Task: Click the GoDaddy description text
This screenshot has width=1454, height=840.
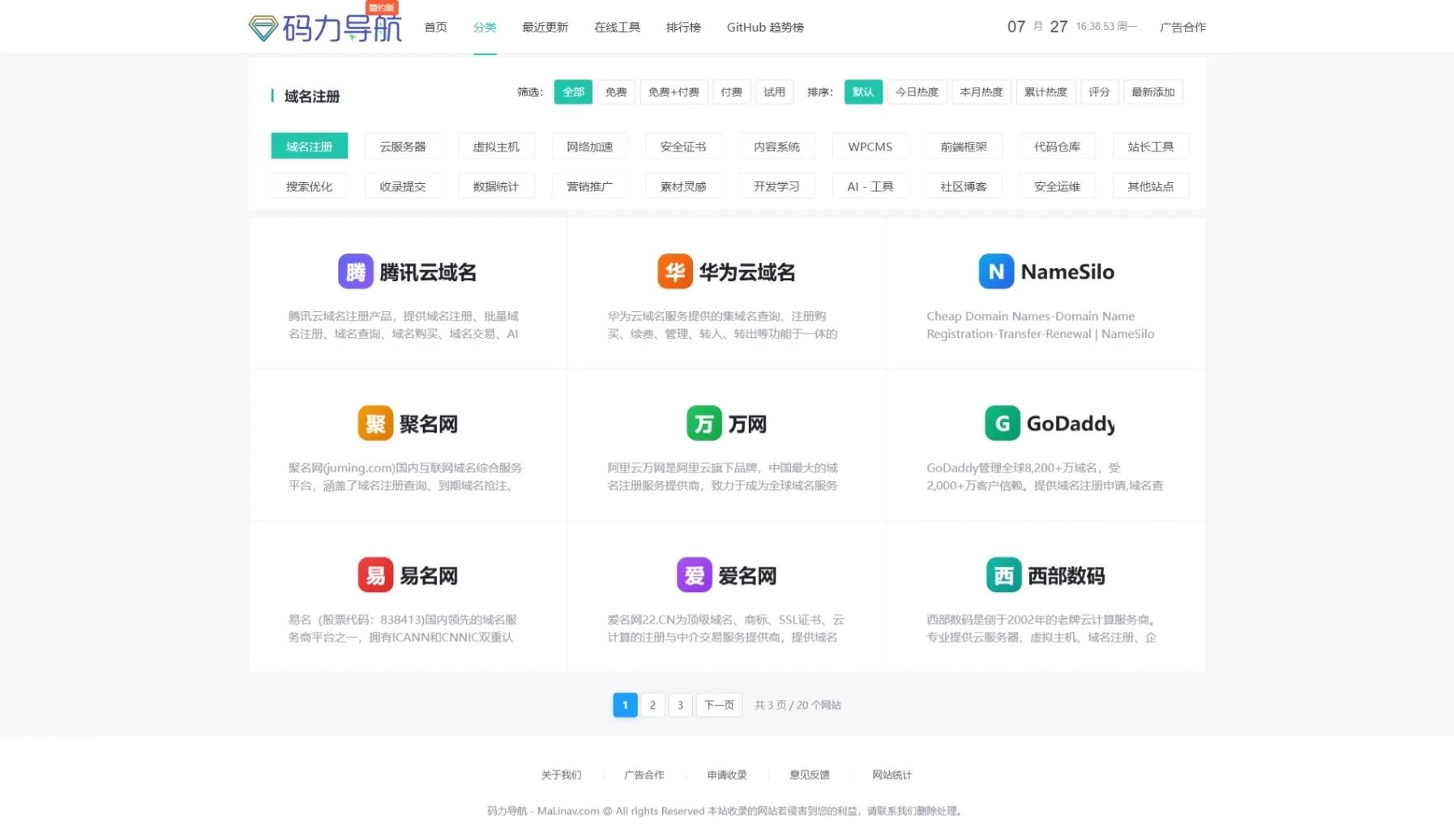Action: [x=1045, y=476]
